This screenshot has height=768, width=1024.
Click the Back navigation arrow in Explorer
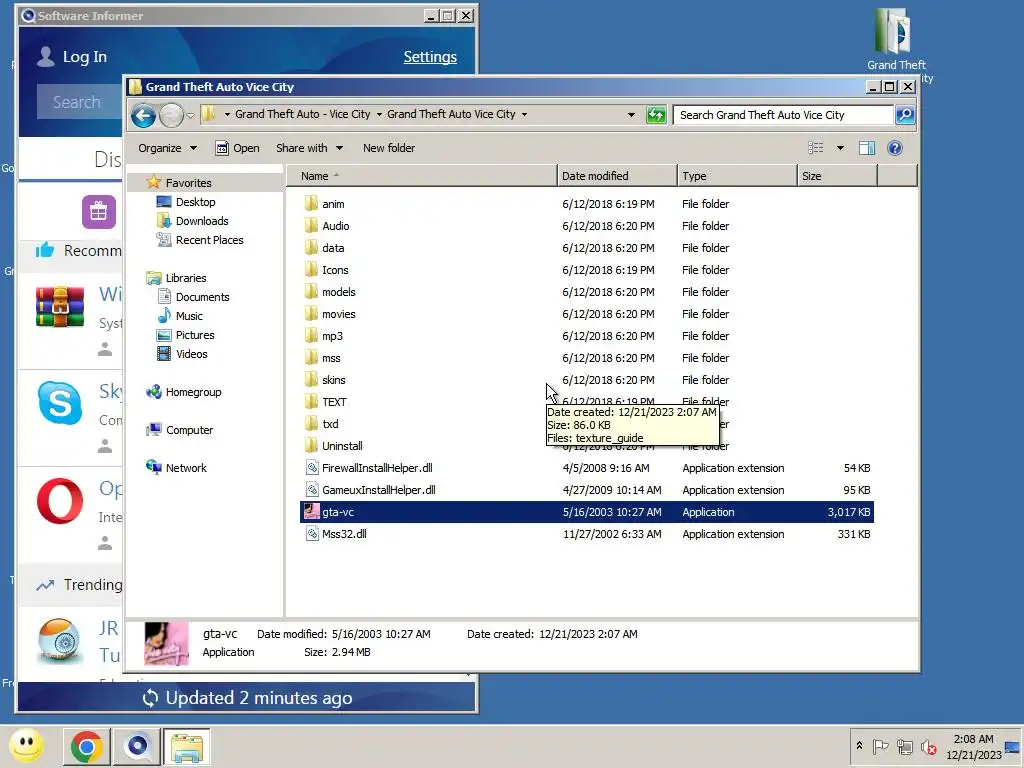click(143, 116)
